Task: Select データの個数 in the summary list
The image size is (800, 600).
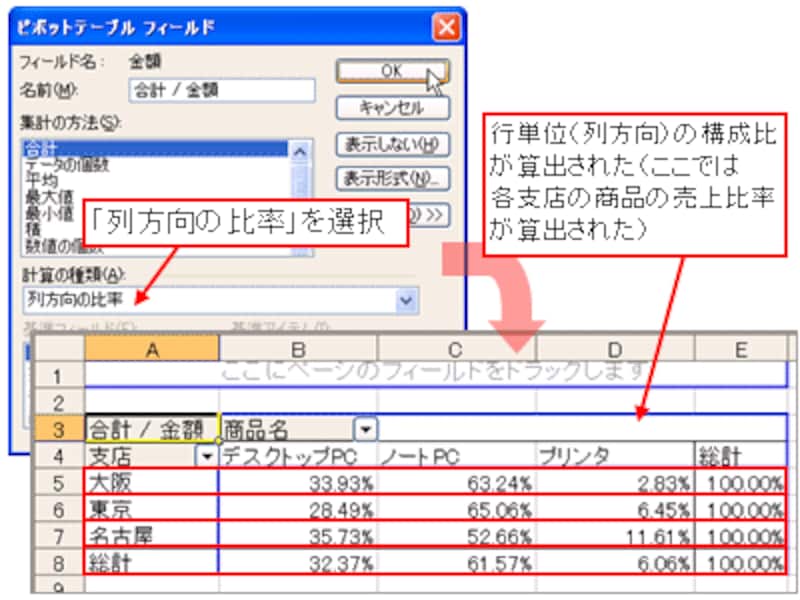Action: click(67, 165)
